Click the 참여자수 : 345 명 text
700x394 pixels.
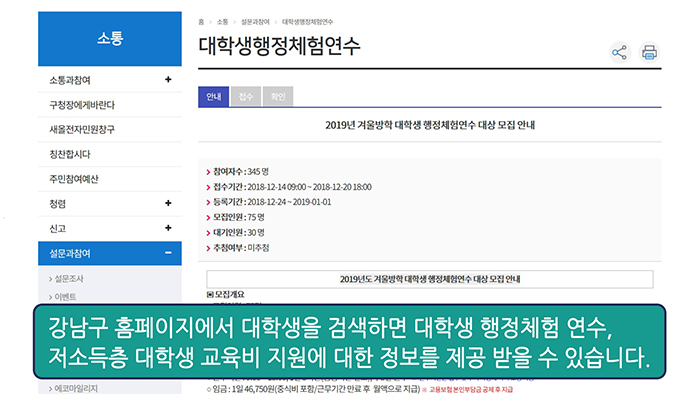241,172
